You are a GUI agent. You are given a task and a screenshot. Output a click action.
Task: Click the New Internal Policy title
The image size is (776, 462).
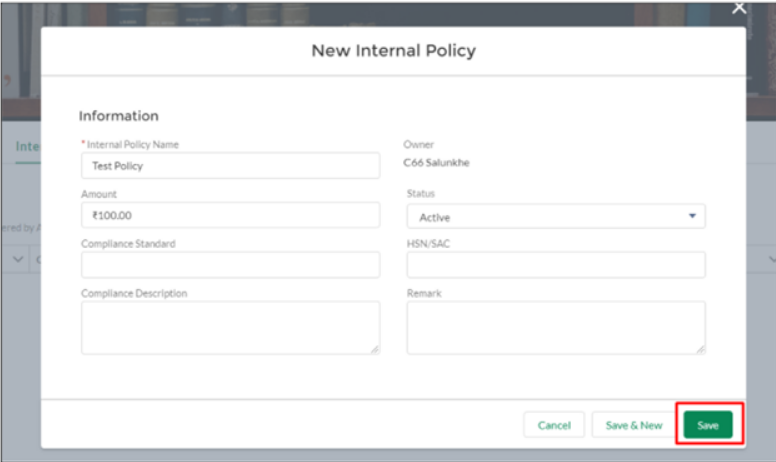pos(393,50)
